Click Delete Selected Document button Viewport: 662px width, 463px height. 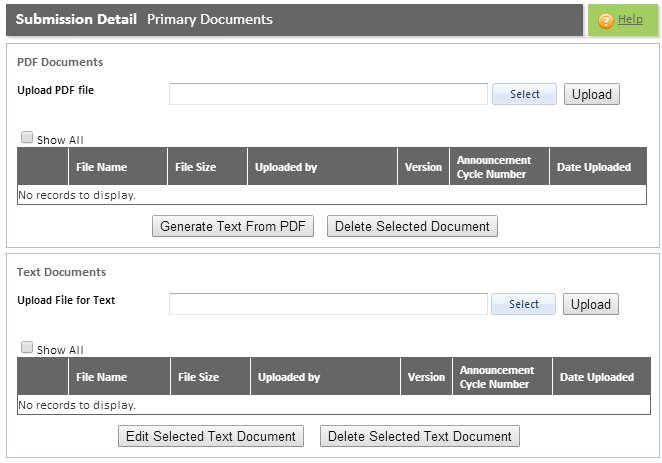coord(412,226)
